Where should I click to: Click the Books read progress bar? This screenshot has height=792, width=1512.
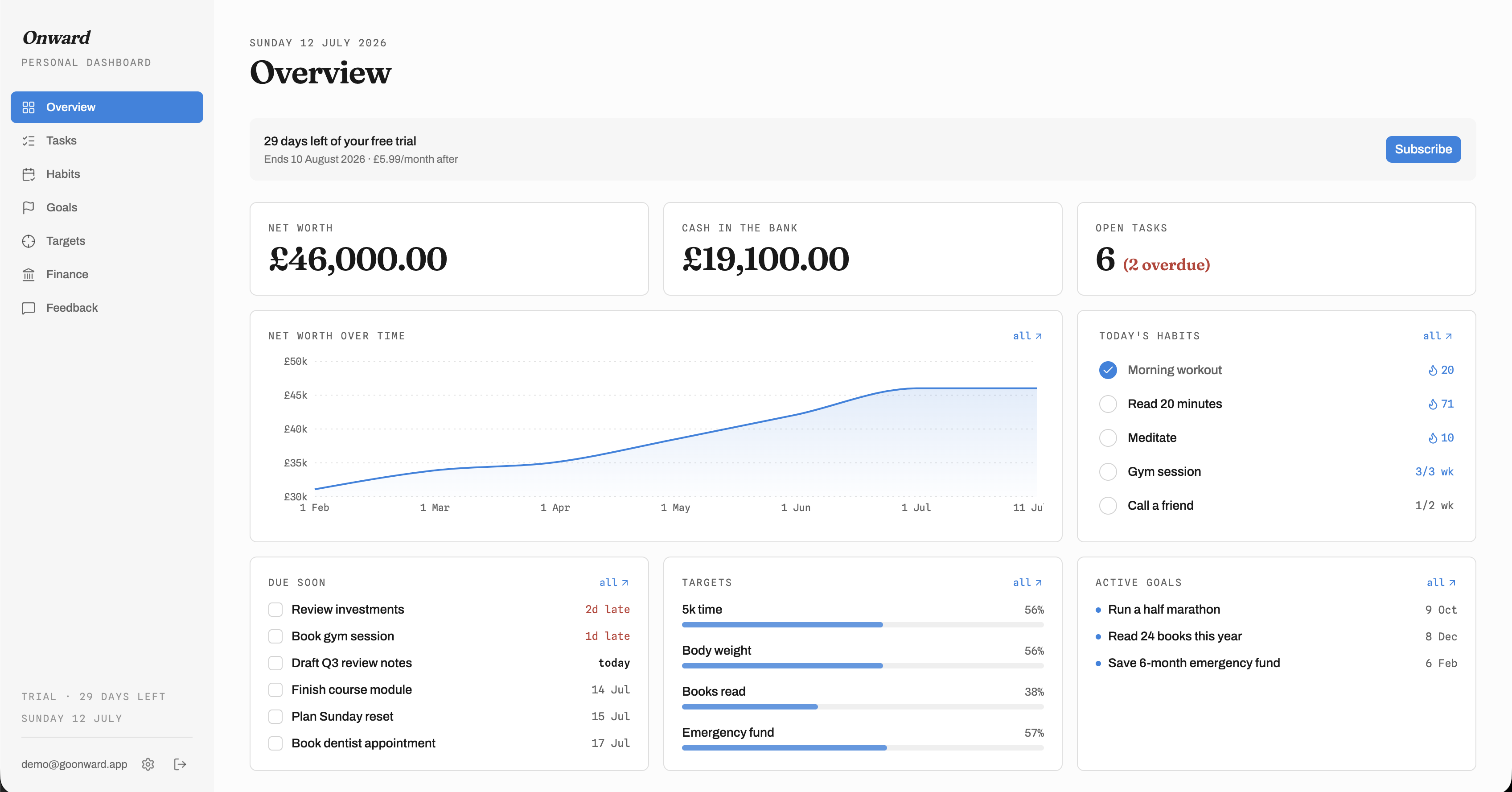pos(862,707)
